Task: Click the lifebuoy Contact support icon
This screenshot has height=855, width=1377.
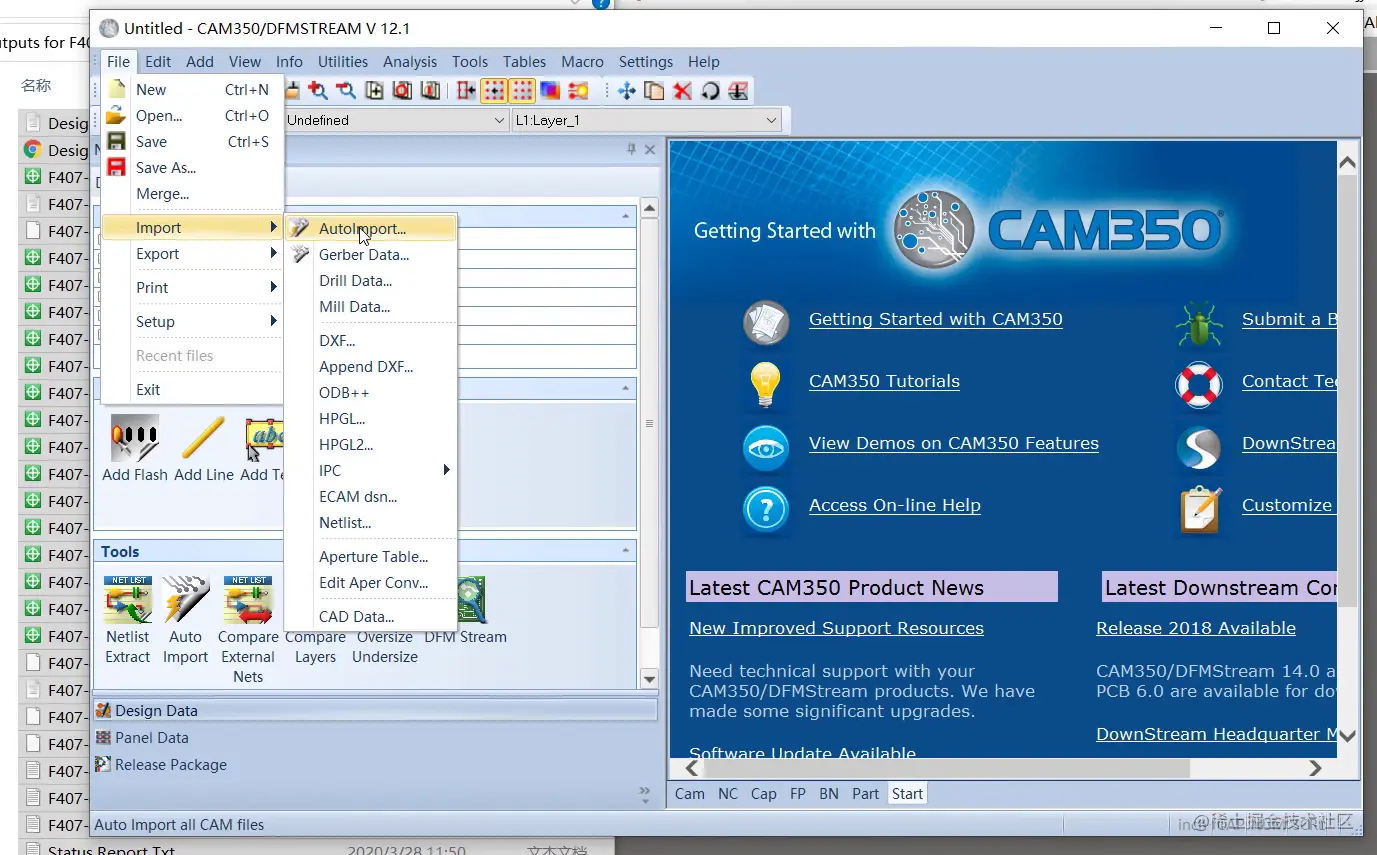Action: [x=1199, y=386]
